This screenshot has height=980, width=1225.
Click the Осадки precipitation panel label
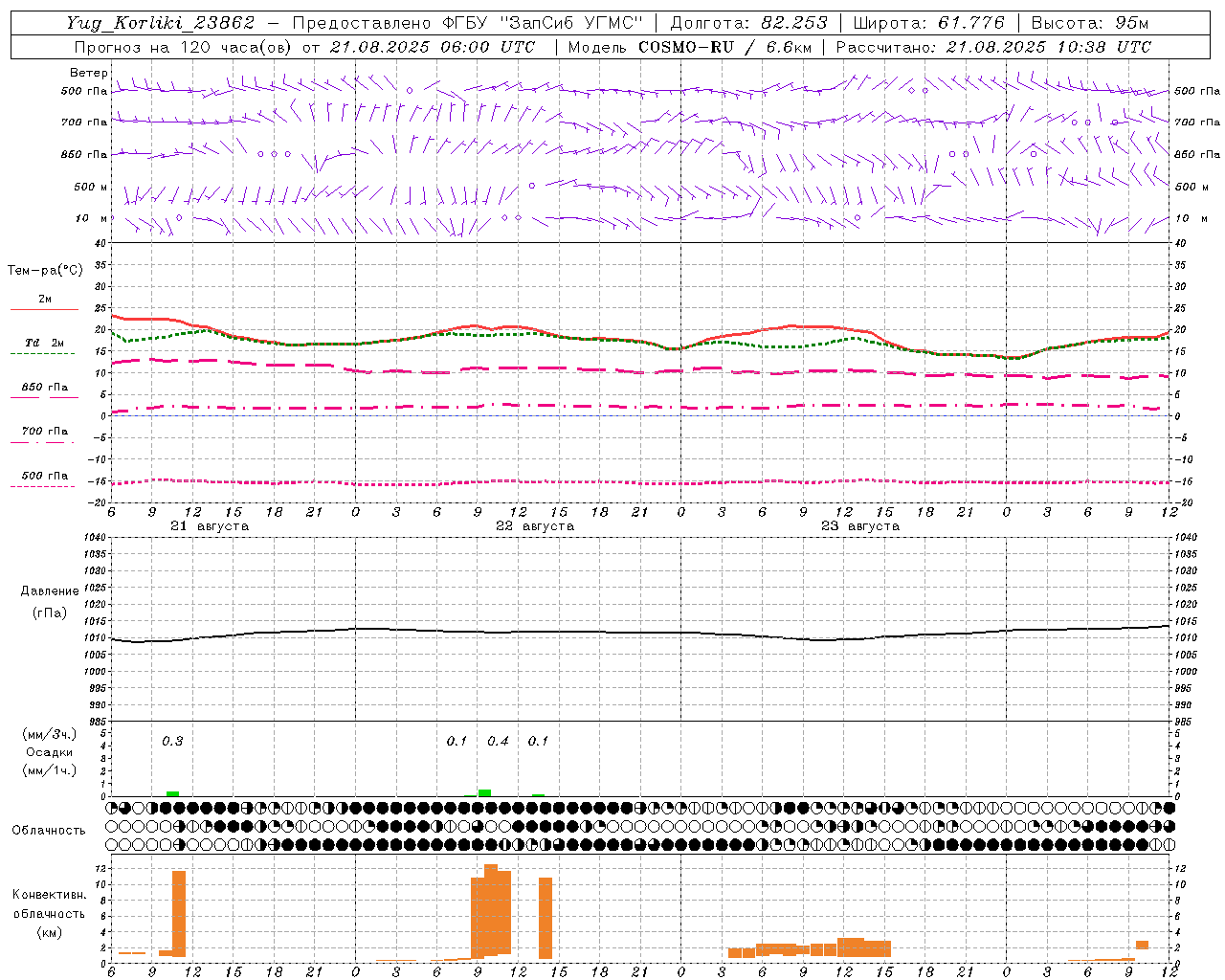click(49, 752)
